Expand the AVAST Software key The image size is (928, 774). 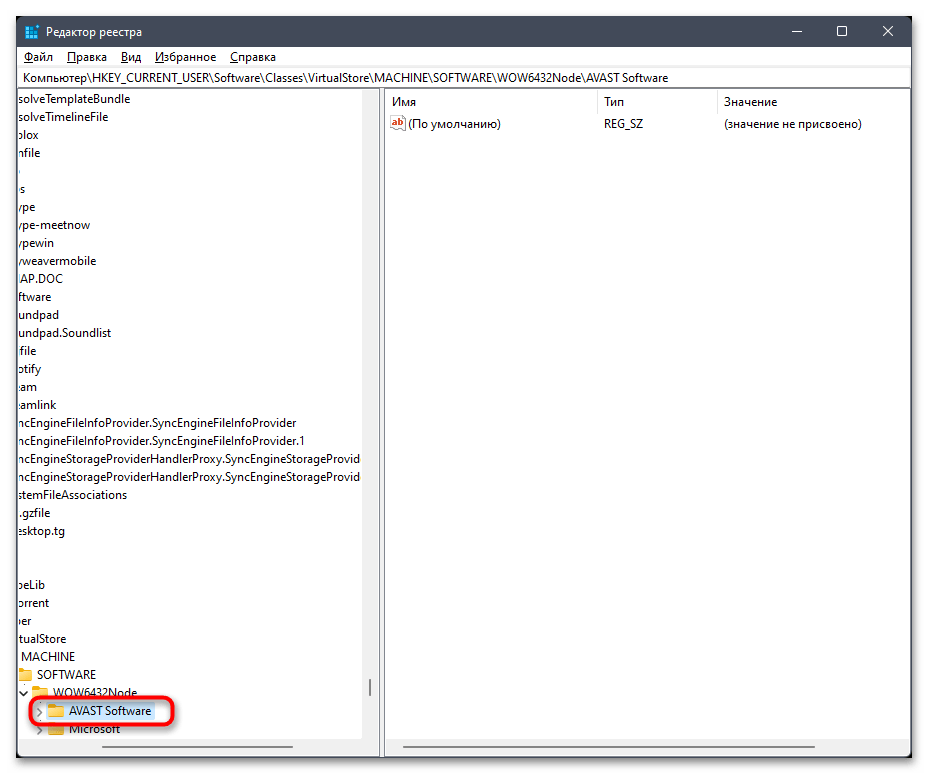click(x=39, y=711)
